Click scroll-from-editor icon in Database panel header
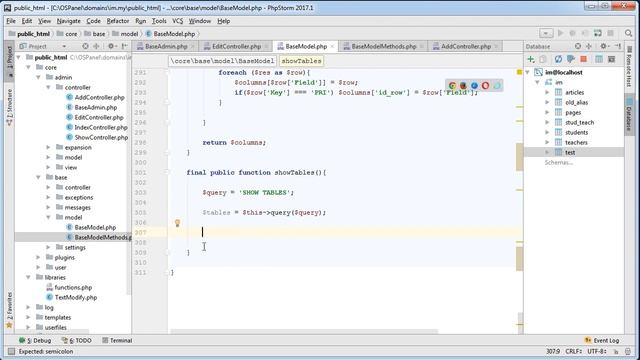Image resolution: width=640 pixels, height=360 pixels. pyautogui.click(x=578, y=46)
